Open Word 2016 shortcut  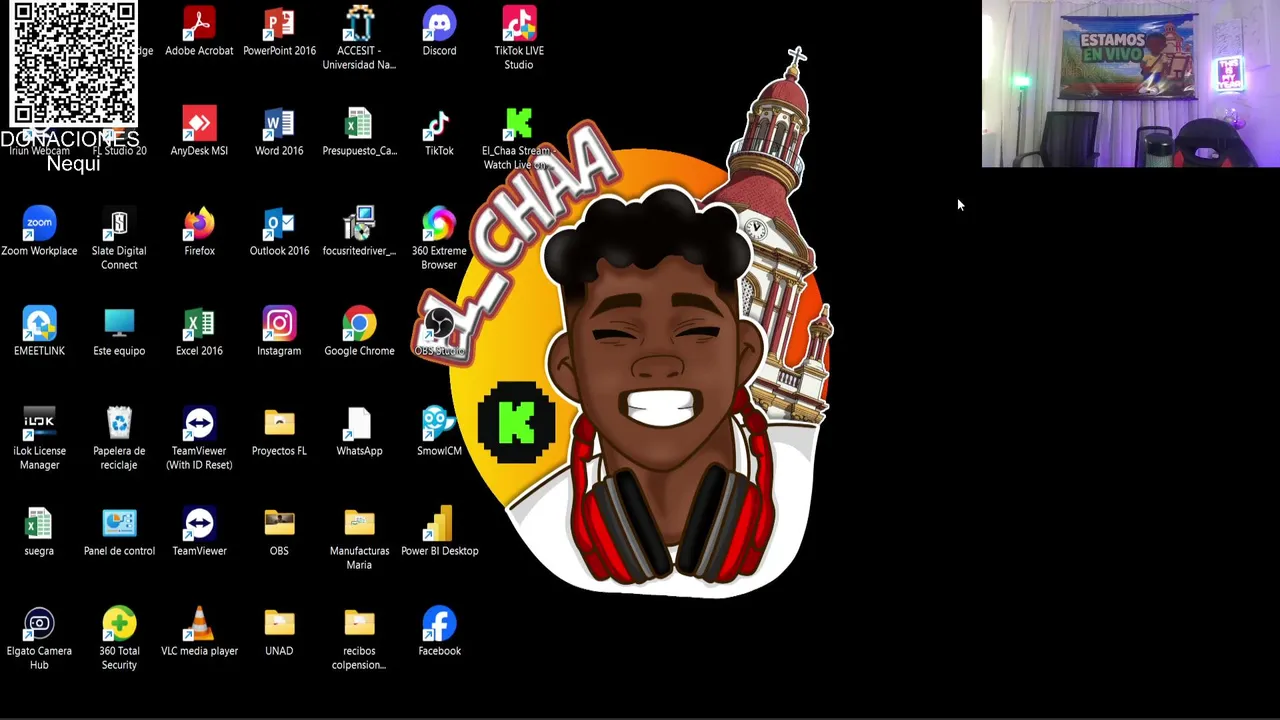pos(279,132)
